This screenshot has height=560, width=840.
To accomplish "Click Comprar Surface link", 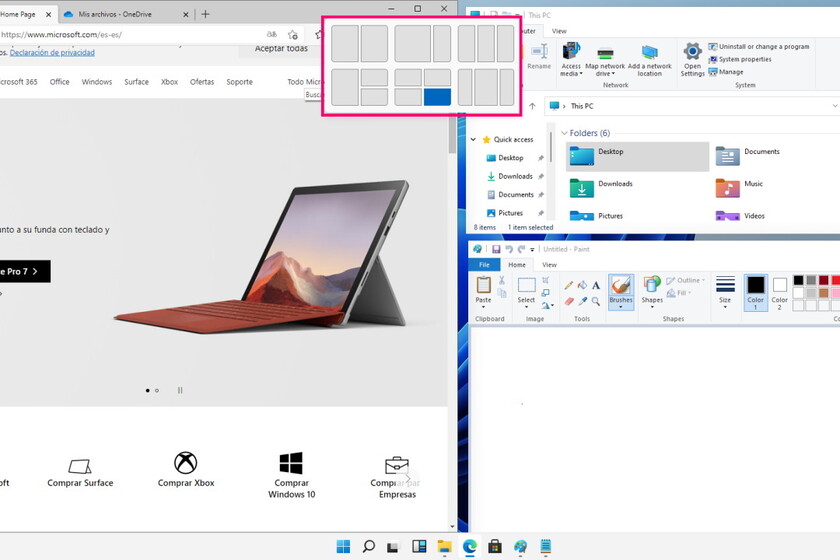I will pos(80,473).
